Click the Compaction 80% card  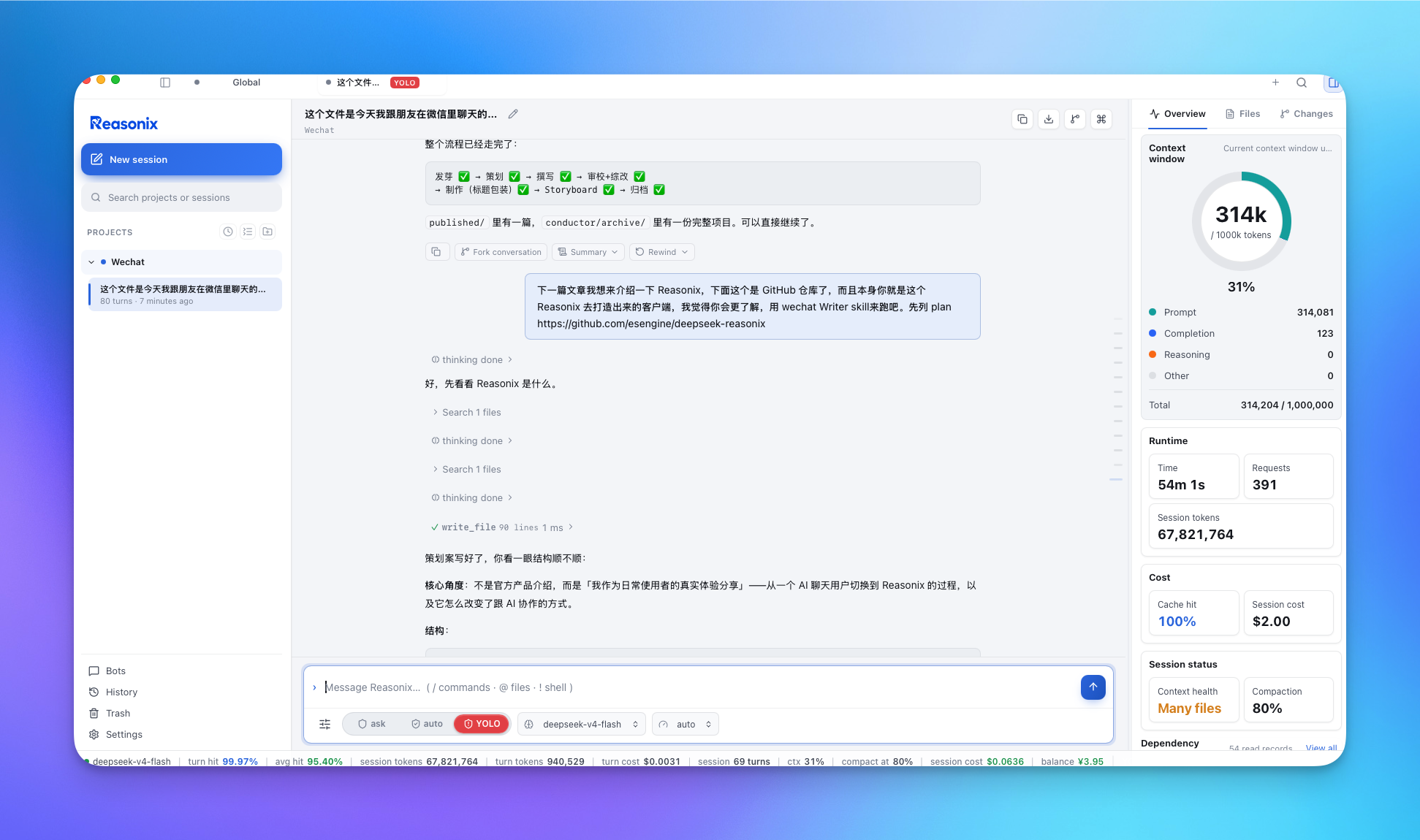[1288, 700]
